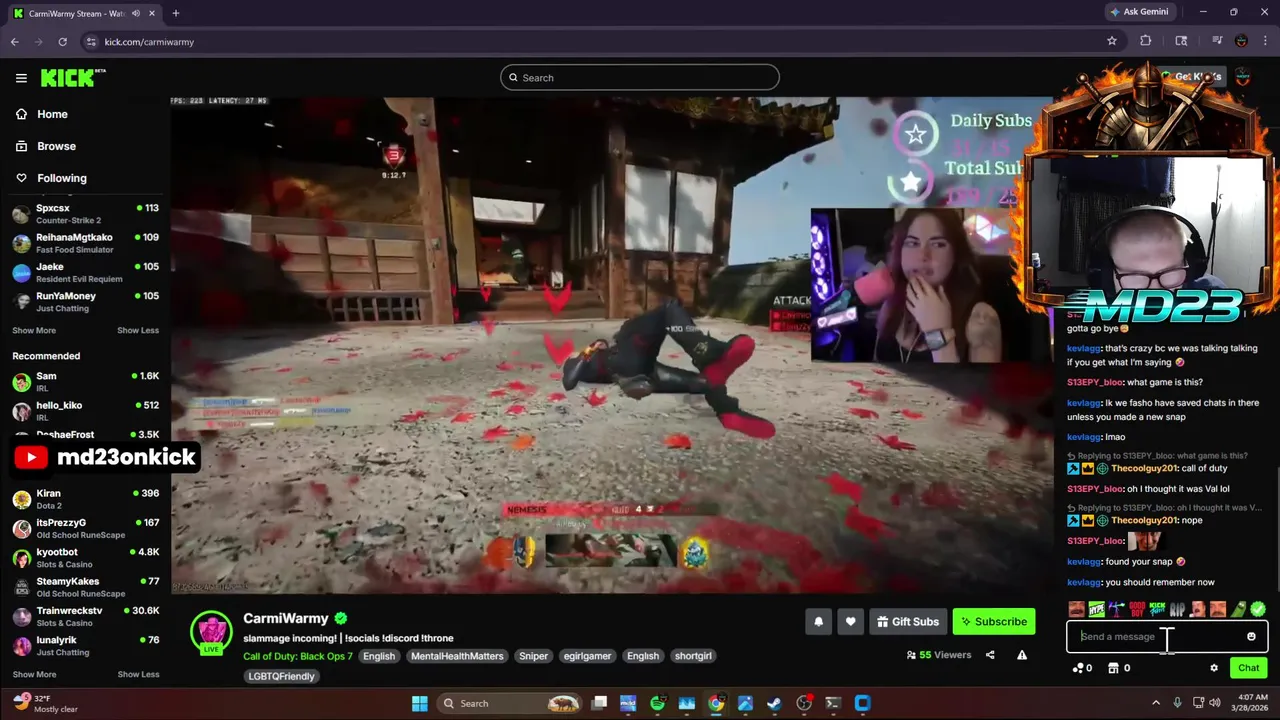
Task: Open Jaeke channel in sidebar
Action: click(85, 272)
